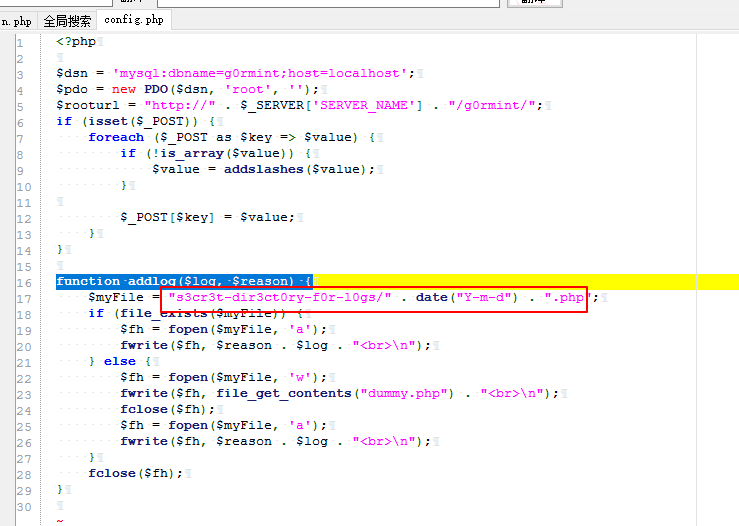Click the isset($_POST) condition
The width and height of the screenshot is (739, 526).
[x=140, y=122]
